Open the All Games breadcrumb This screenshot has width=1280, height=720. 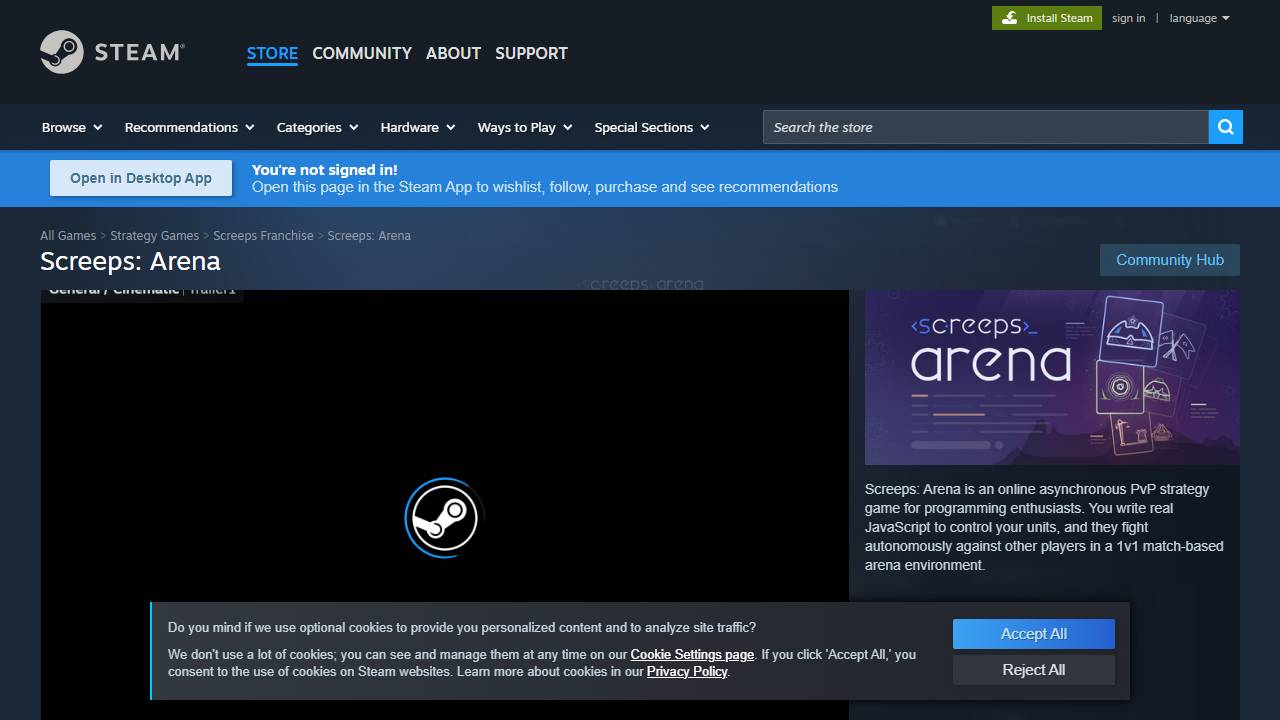pyautogui.click(x=68, y=235)
